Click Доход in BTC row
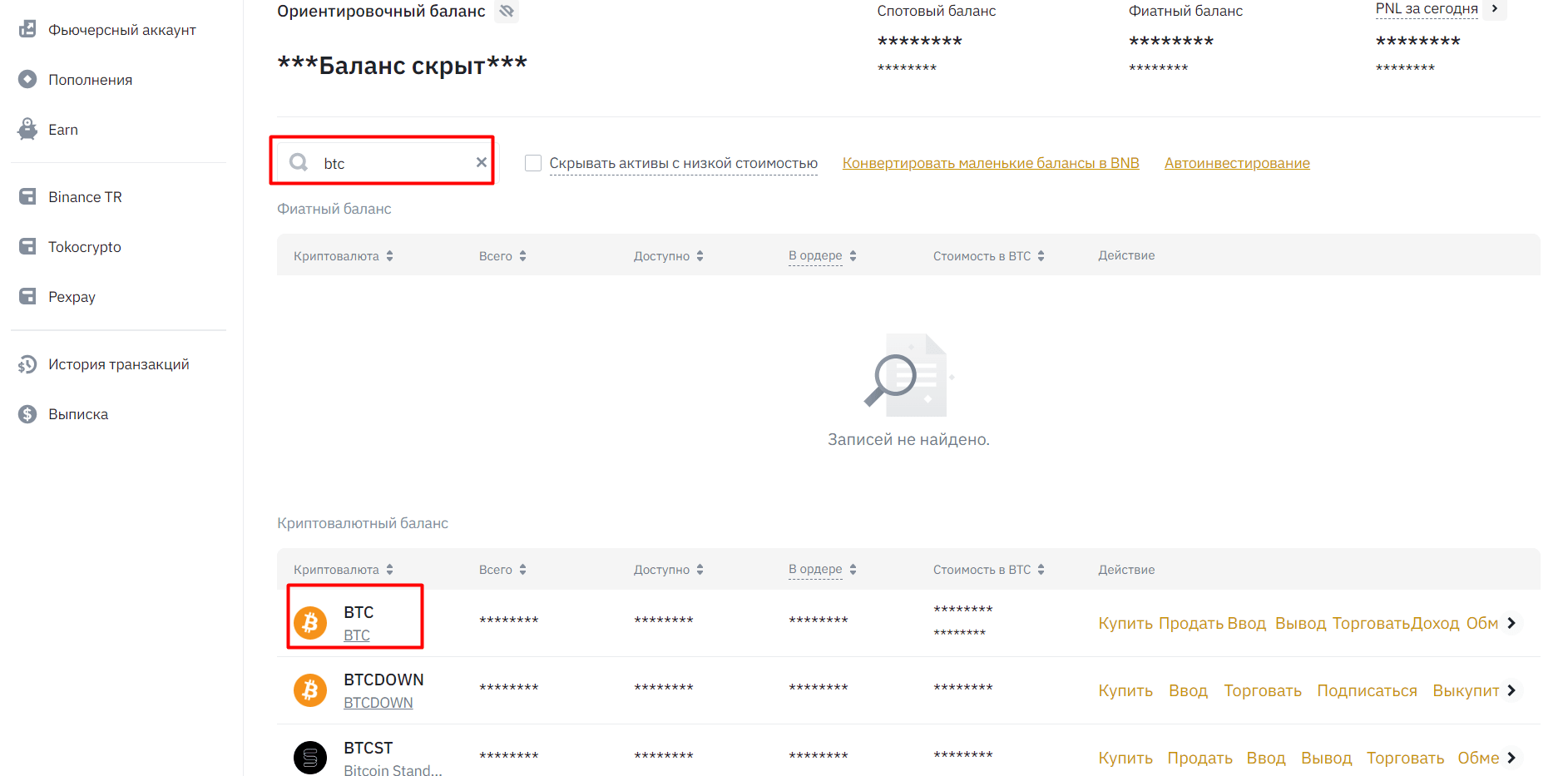The height and width of the screenshot is (776, 1568). pyautogui.click(x=1435, y=623)
